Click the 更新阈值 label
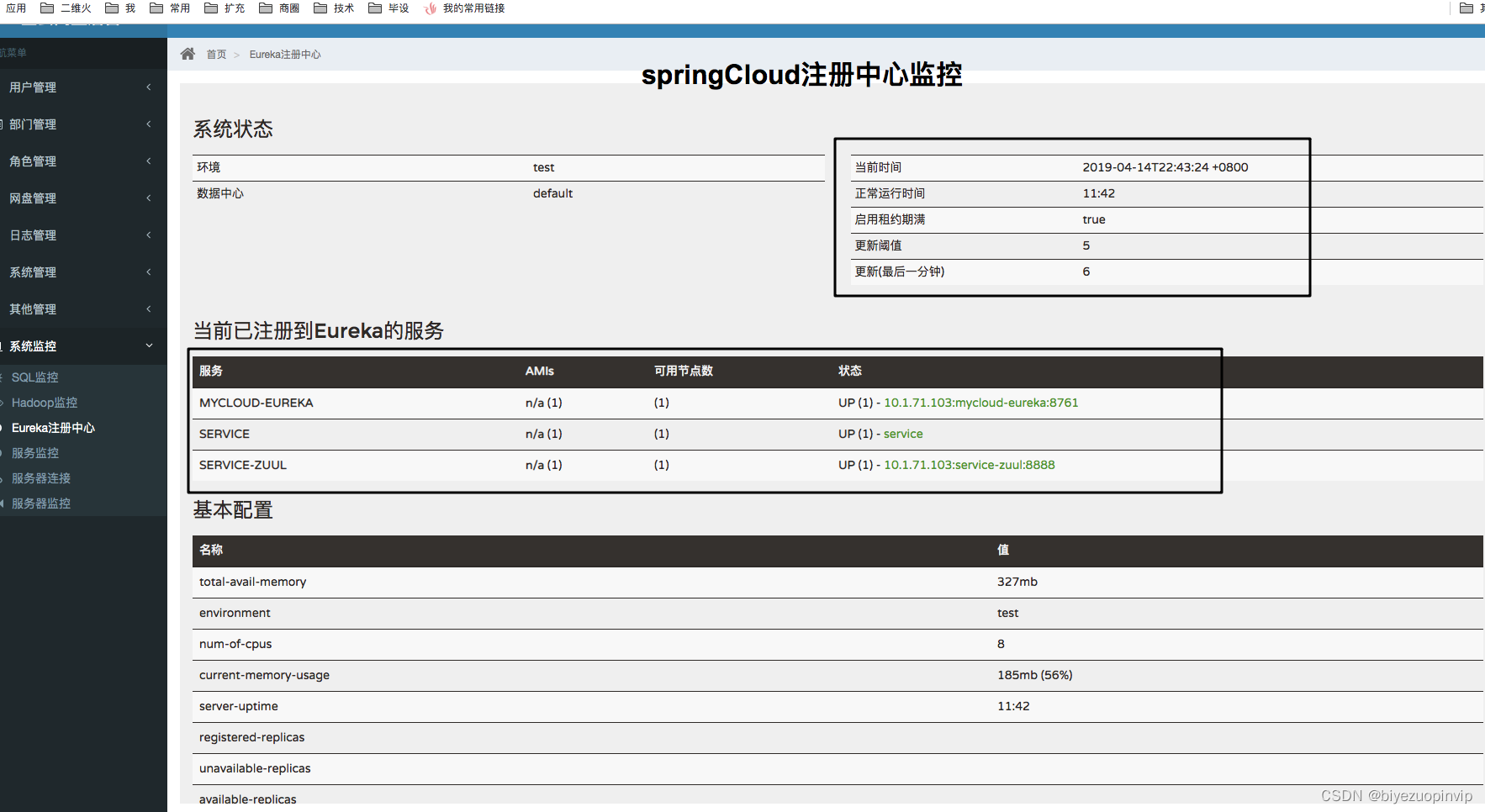The width and height of the screenshot is (1485, 812). (x=878, y=245)
